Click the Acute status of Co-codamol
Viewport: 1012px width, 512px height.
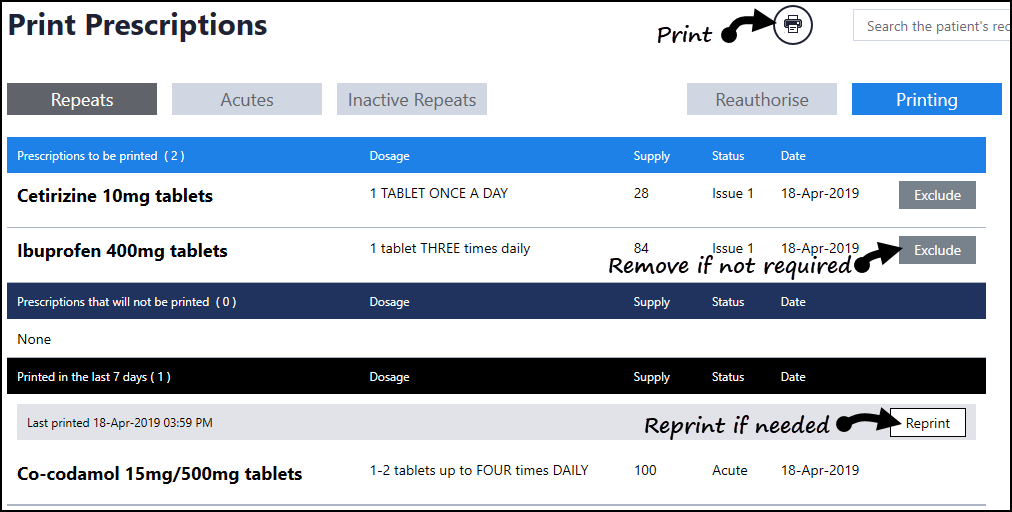point(730,470)
